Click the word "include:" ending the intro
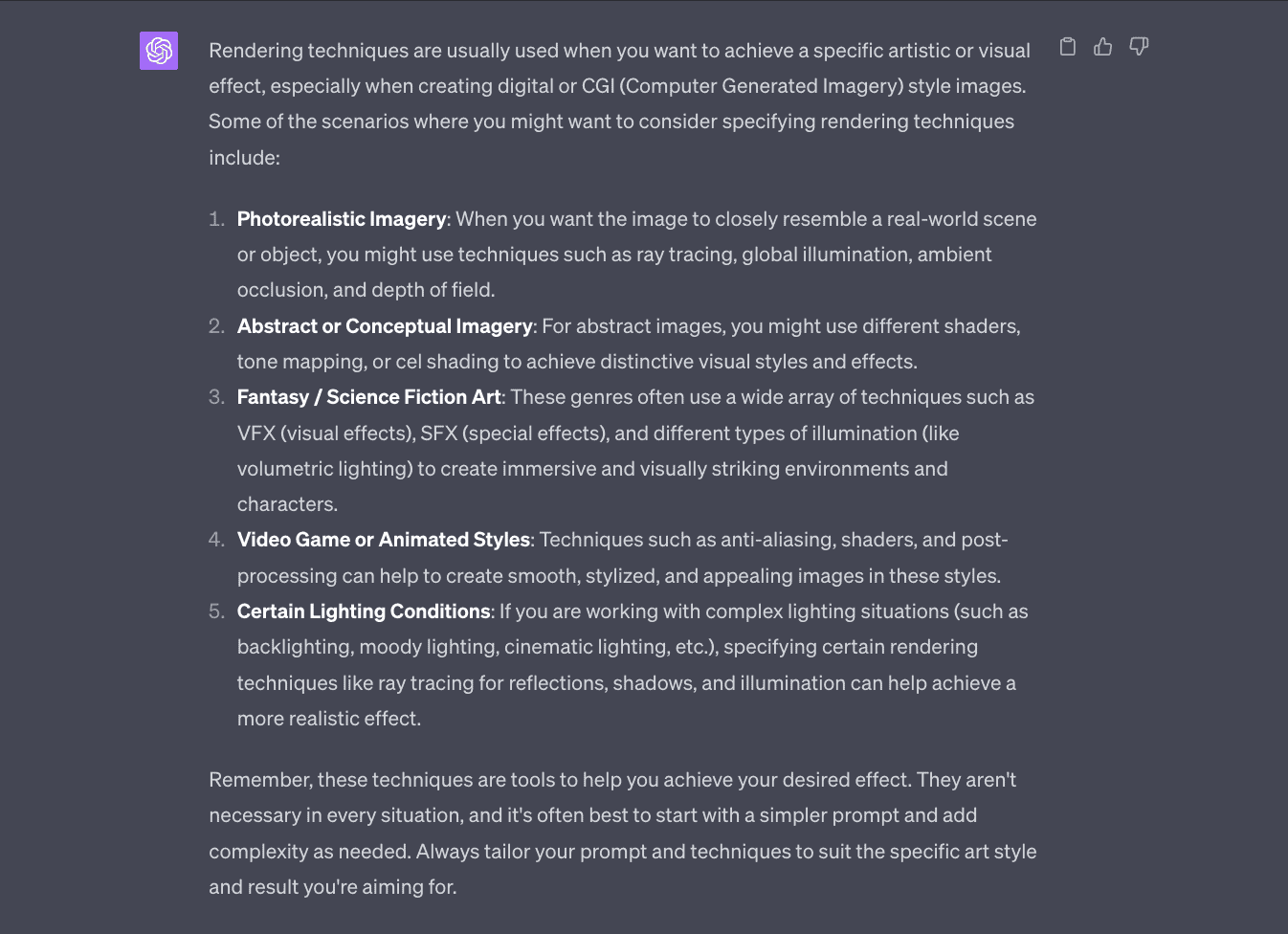Image resolution: width=1288 pixels, height=934 pixels. pyautogui.click(x=245, y=158)
